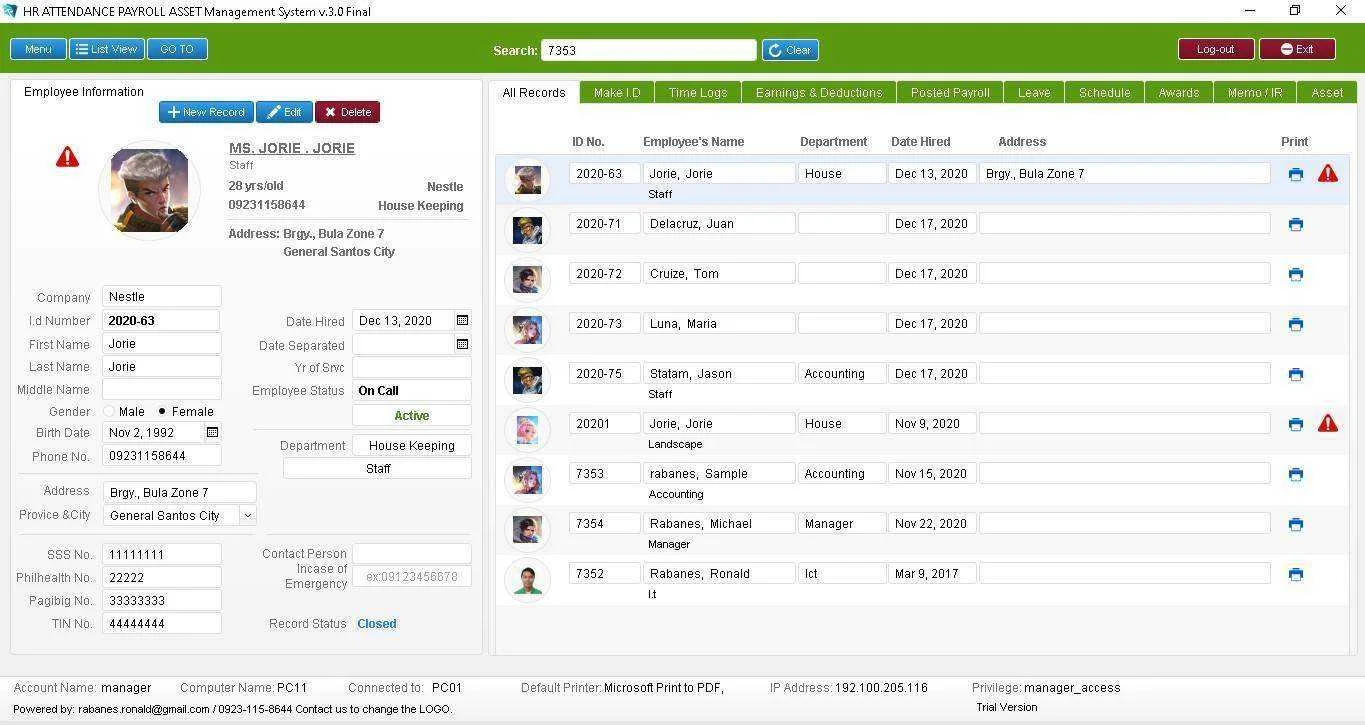Print the record for Statam, Jason

(1295, 374)
